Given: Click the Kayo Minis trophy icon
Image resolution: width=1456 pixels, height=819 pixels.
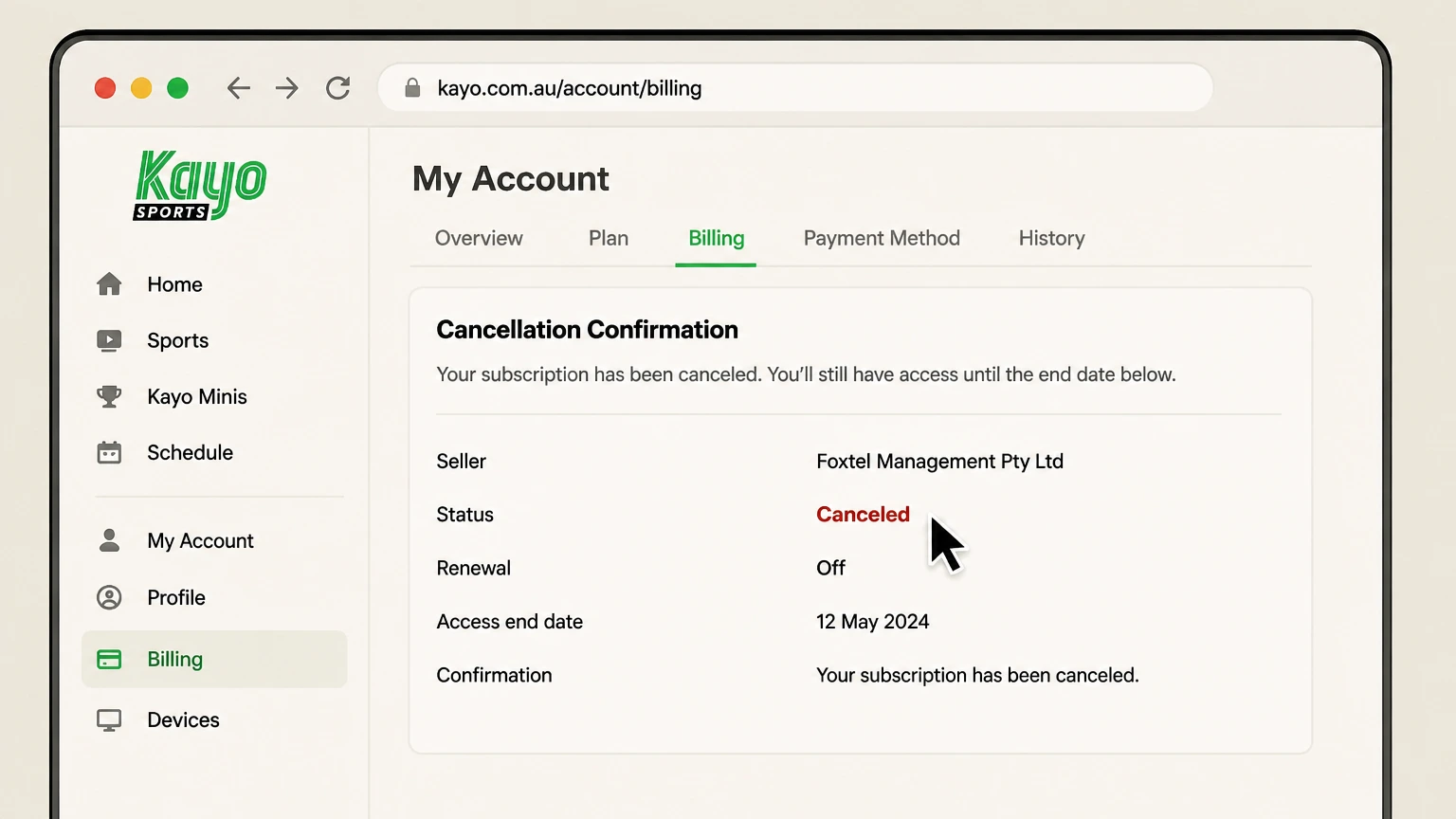Looking at the screenshot, I should (x=109, y=396).
